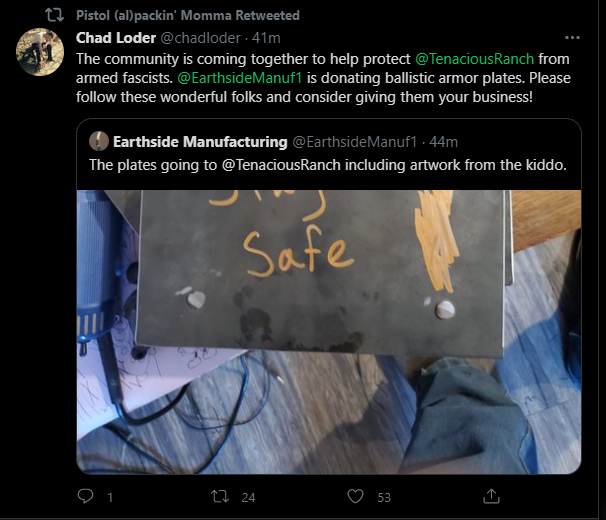
Task: Open the Earthside Manufacturing quoted name
Action: pos(200,142)
